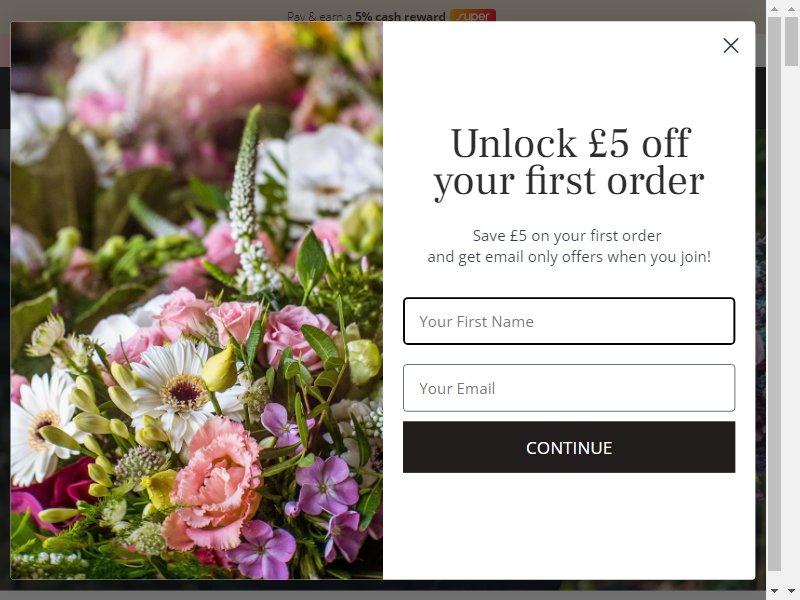Close the £5 off popup
The image size is (800, 600).
[x=731, y=46]
